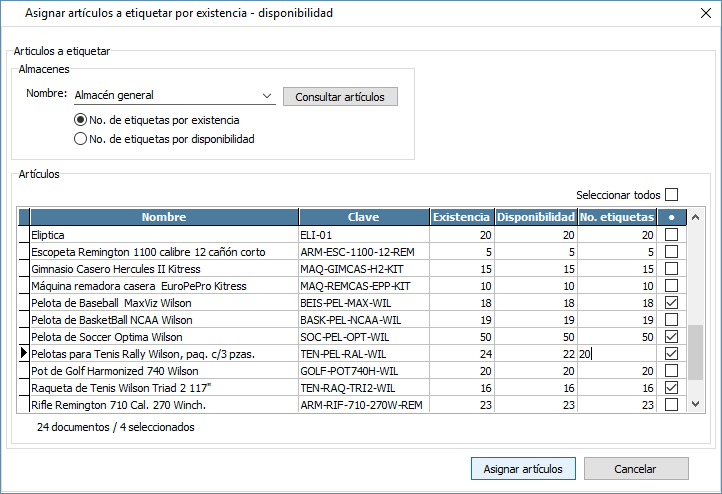Click the Consultar artículos button
This screenshot has width=722, height=494.
(340, 96)
